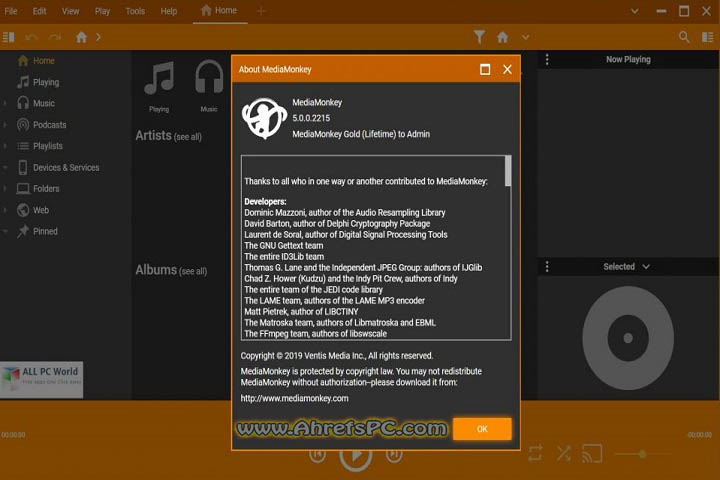The image size is (720, 480).
Task: Open the Play menu
Action: coord(102,11)
